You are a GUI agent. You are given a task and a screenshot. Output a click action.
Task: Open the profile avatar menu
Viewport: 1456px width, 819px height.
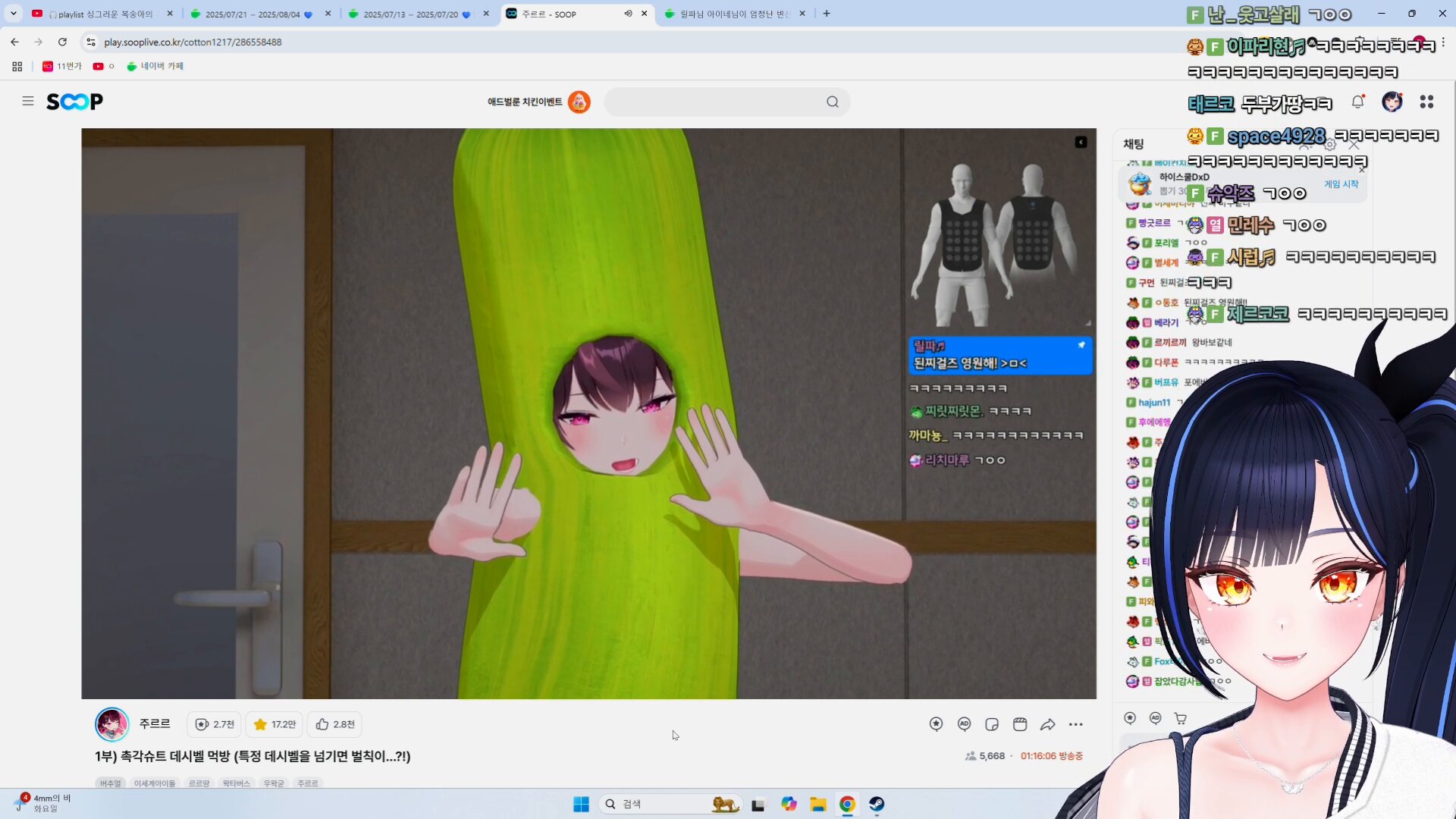click(1392, 102)
